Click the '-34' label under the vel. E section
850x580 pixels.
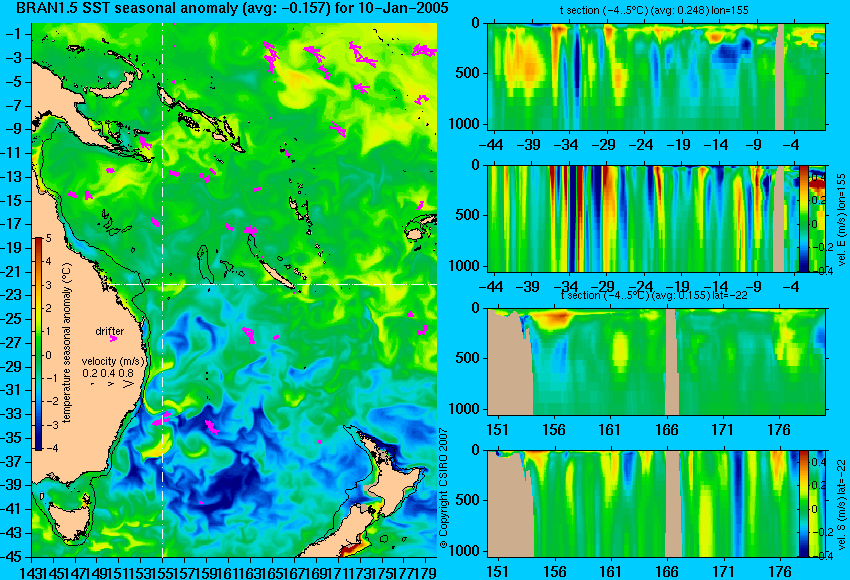click(567, 286)
